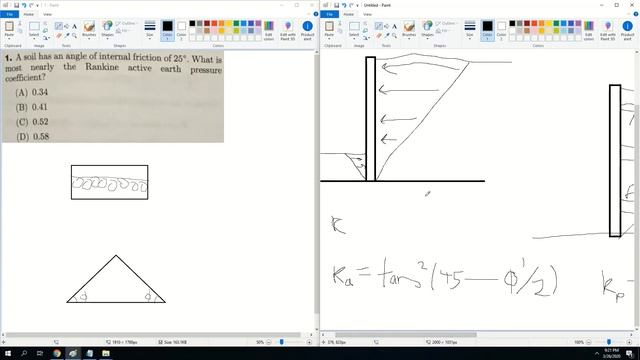Image resolution: width=640 pixels, height=360 pixels.
Task: Open Task View on taskbar
Action: (x=40, y=353)
